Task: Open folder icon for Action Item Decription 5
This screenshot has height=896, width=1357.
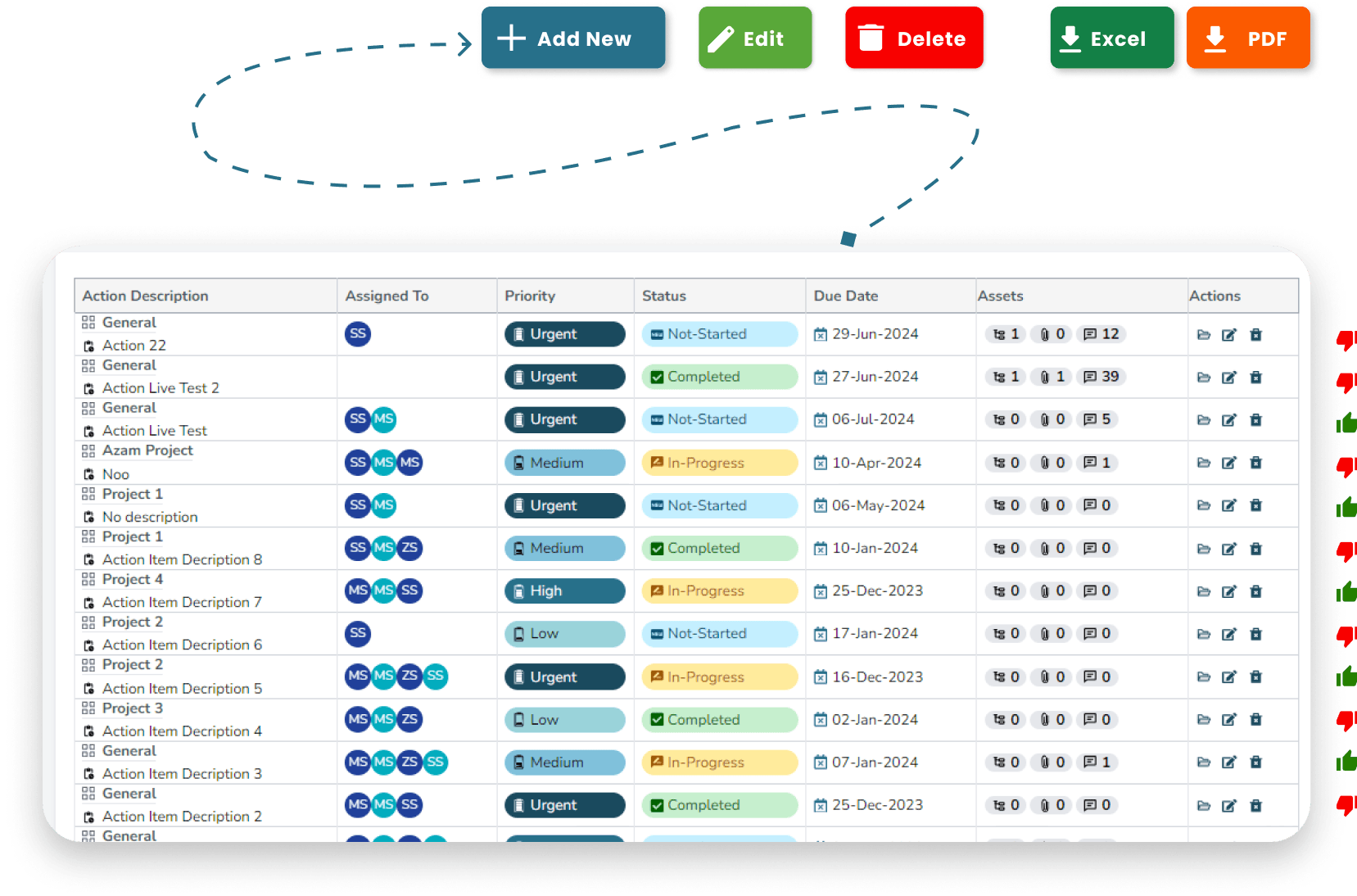Action: tap(1203, 677)
